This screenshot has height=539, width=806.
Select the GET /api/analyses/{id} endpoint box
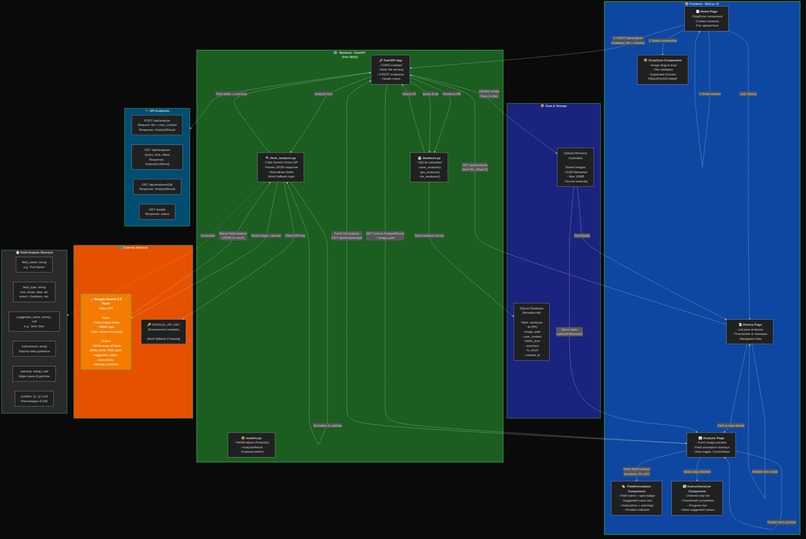click(157, 187)
